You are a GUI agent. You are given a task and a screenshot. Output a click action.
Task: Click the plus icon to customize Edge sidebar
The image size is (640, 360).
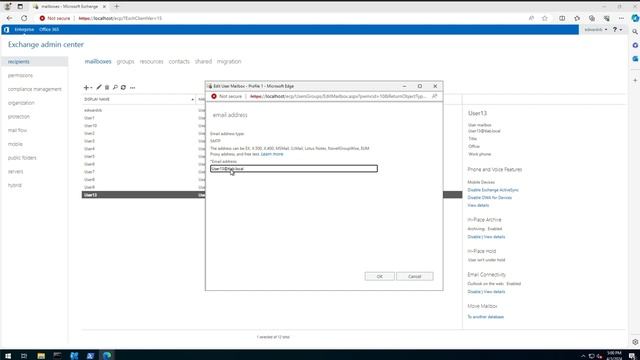[x=635, y=80]
